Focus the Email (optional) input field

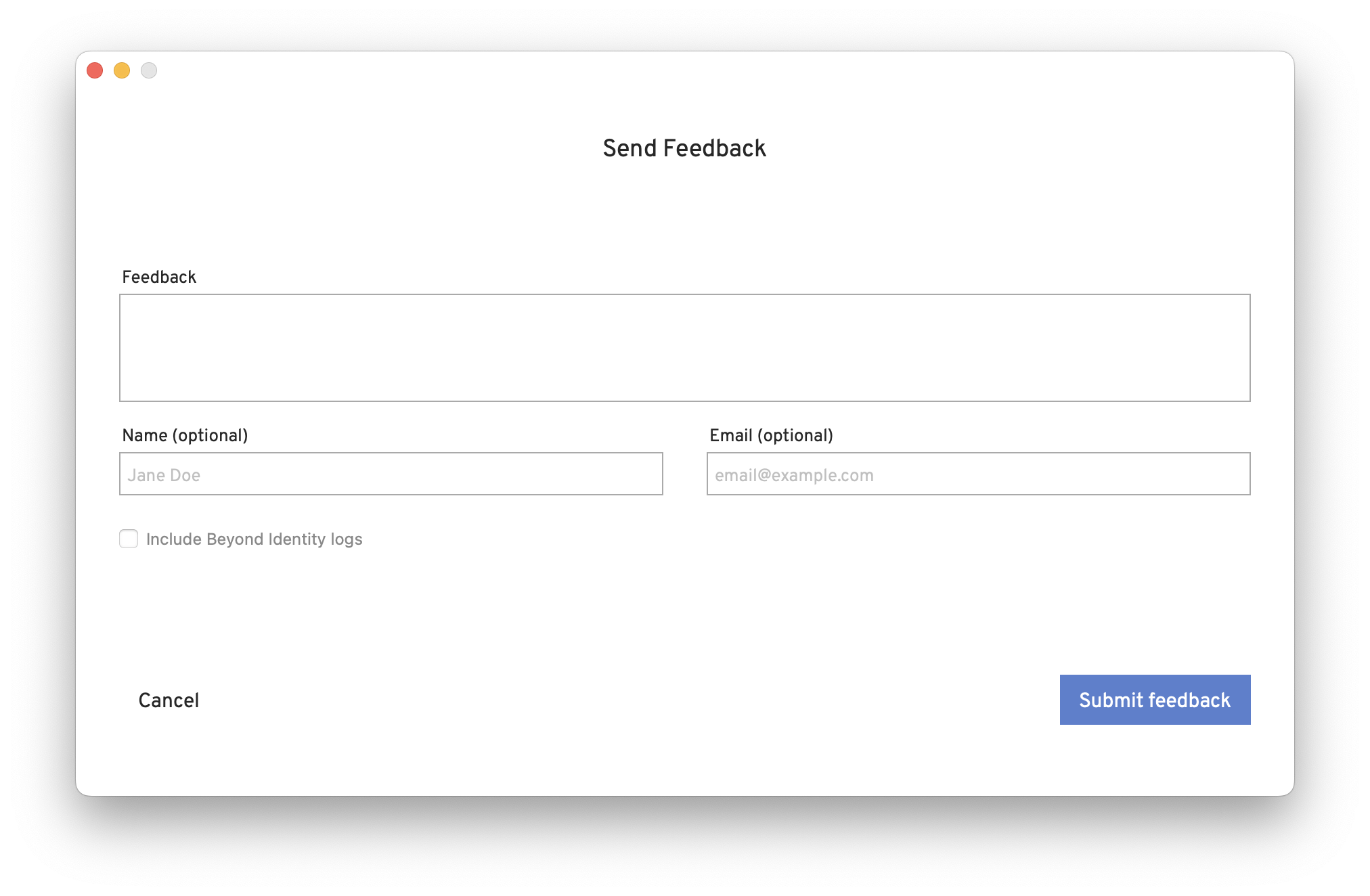coord(978,474)
